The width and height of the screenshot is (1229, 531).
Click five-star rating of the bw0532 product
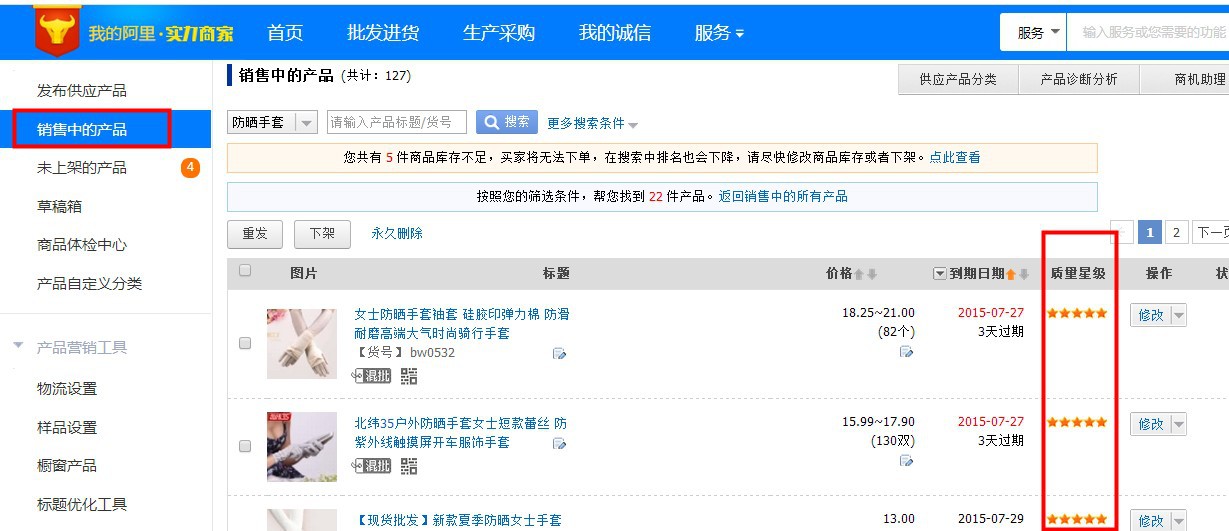(x=1077, y=313)
